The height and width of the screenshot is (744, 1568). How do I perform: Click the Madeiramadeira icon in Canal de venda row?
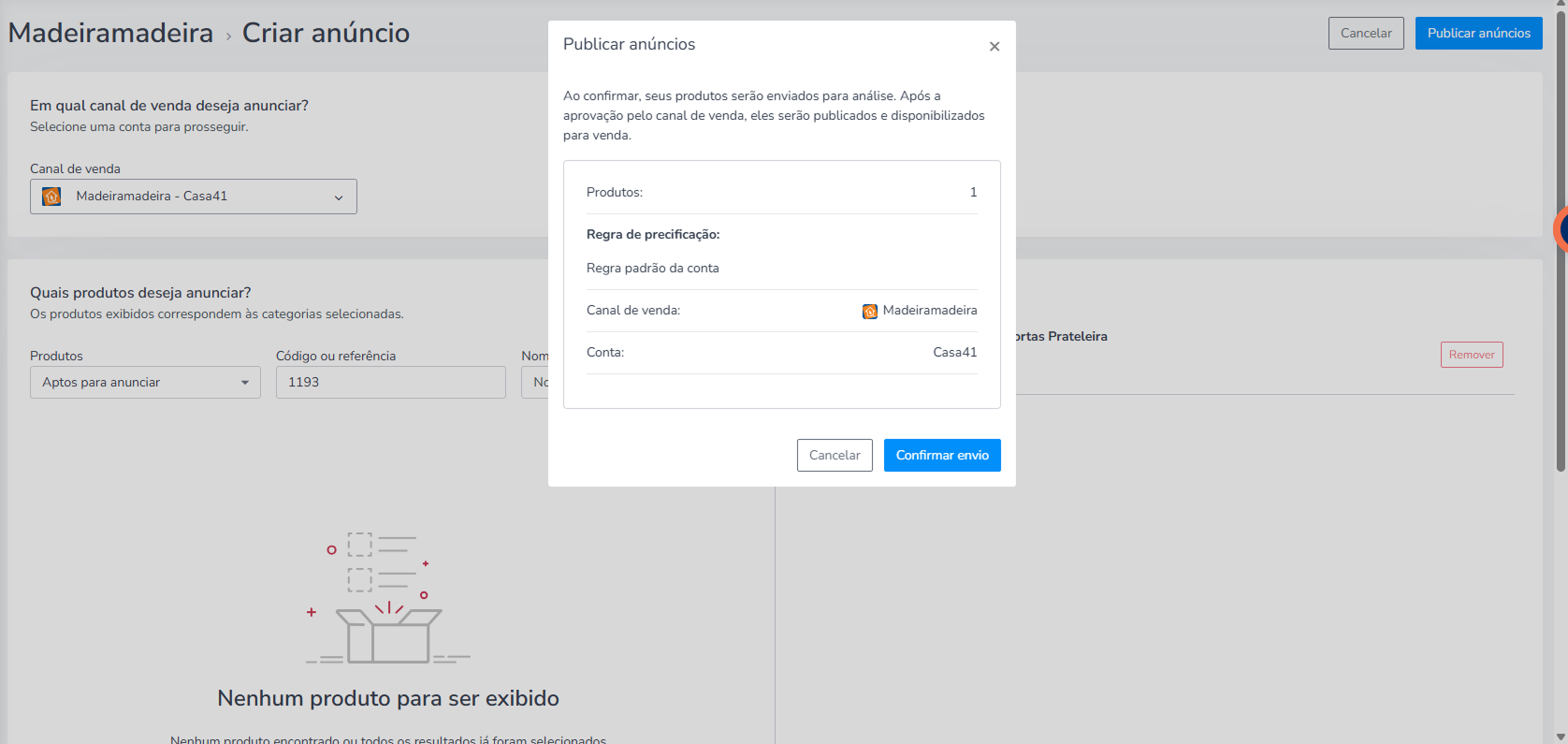coord(870,311)
